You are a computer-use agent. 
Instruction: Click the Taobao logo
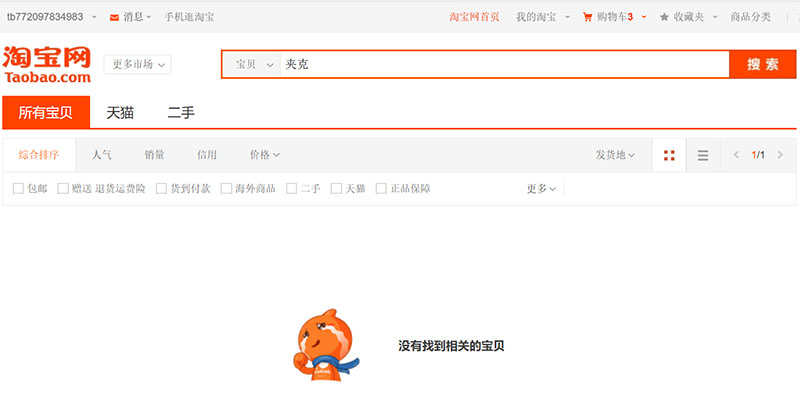47,64
